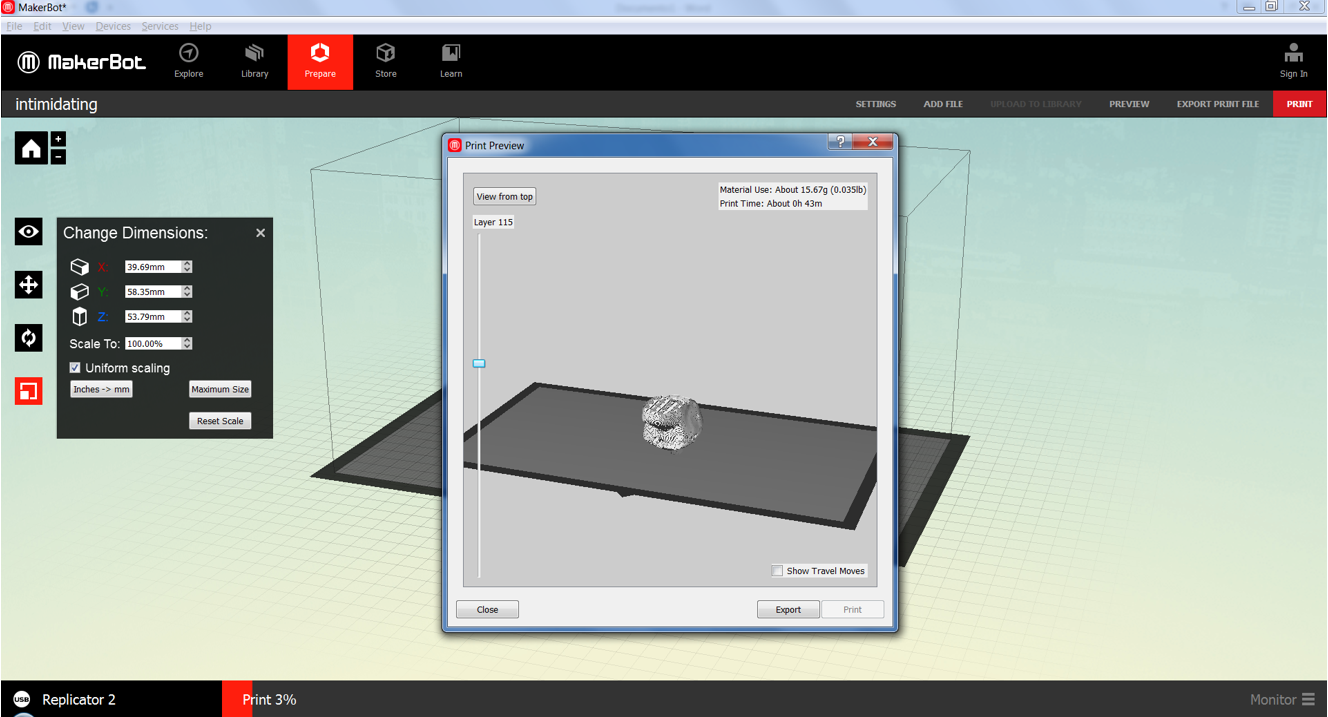Viewport: 1328px width, 717px height.
Task: Close the Print Preview dialog with X
Action: [872, 142]
